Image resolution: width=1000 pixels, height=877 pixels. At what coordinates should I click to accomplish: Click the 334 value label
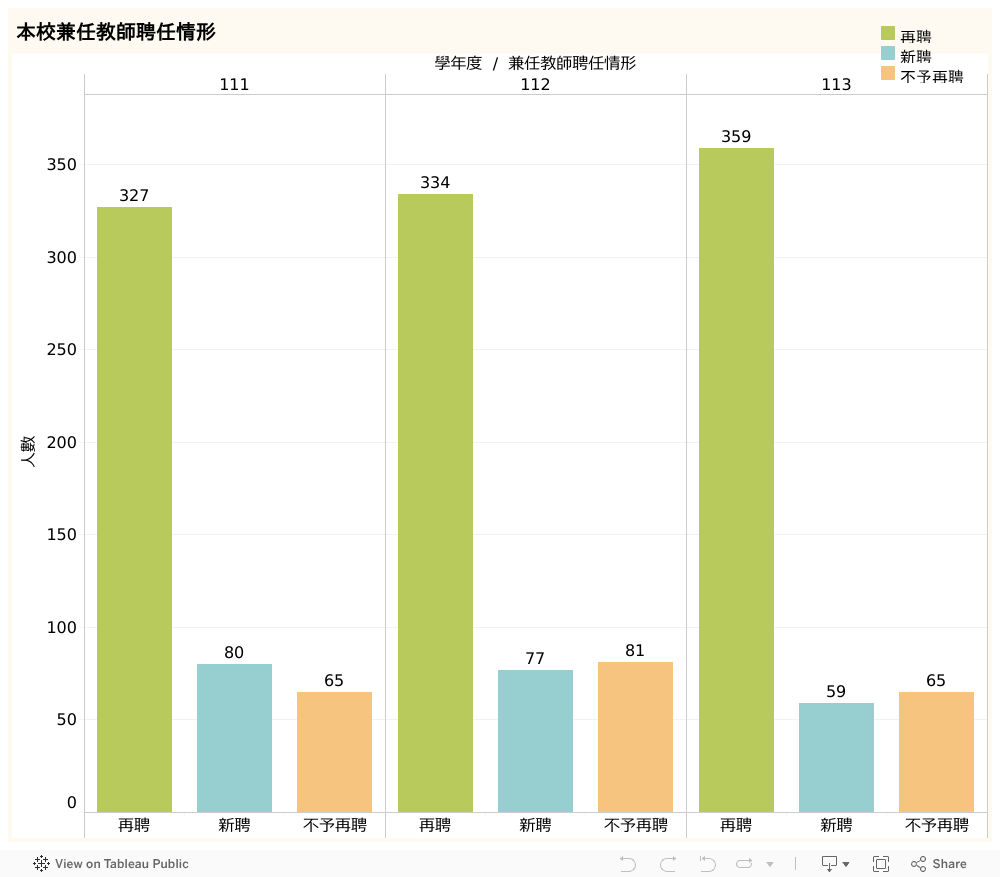click(x=436, y=182)
